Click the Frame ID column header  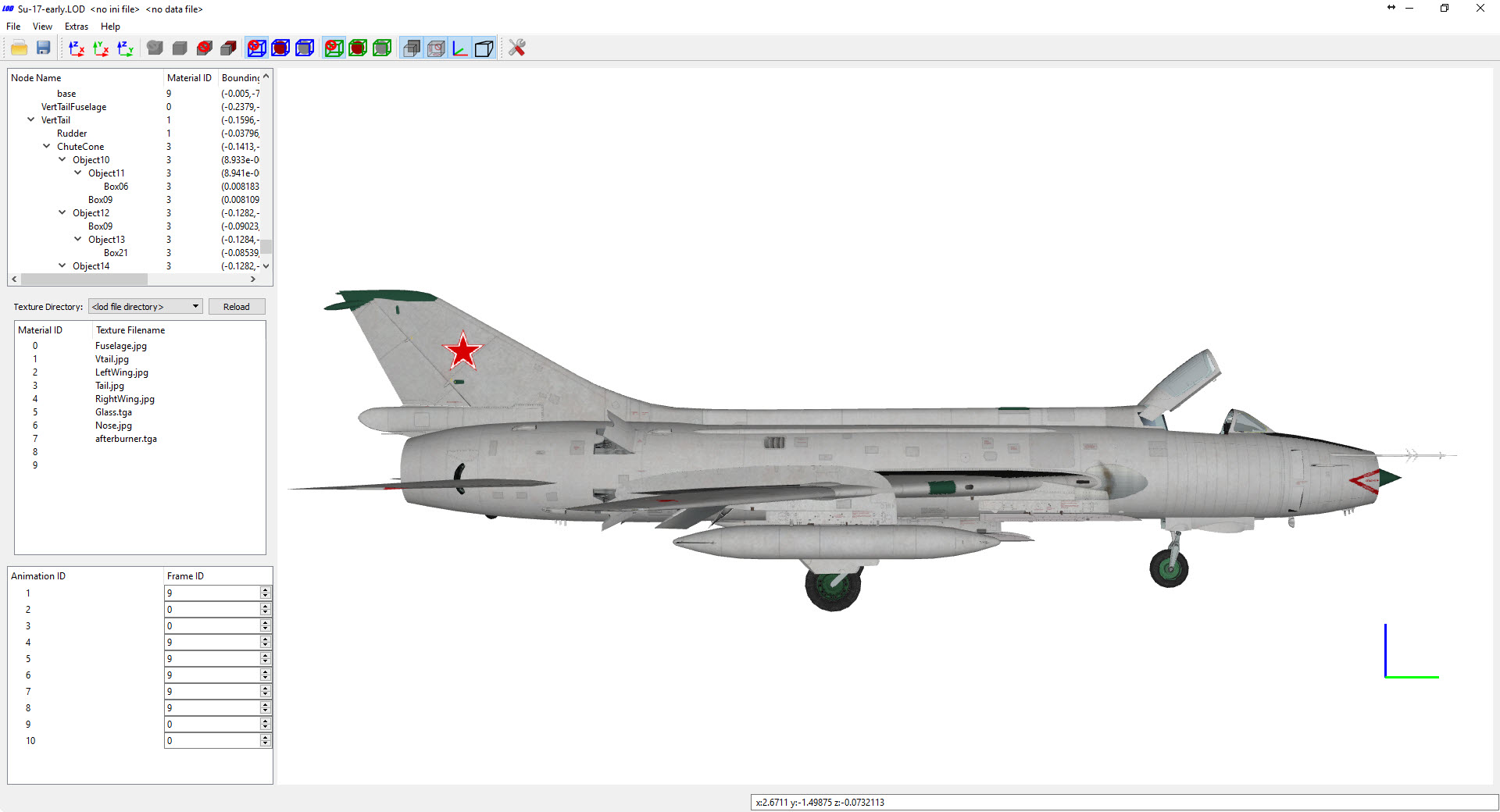[218, 576]
